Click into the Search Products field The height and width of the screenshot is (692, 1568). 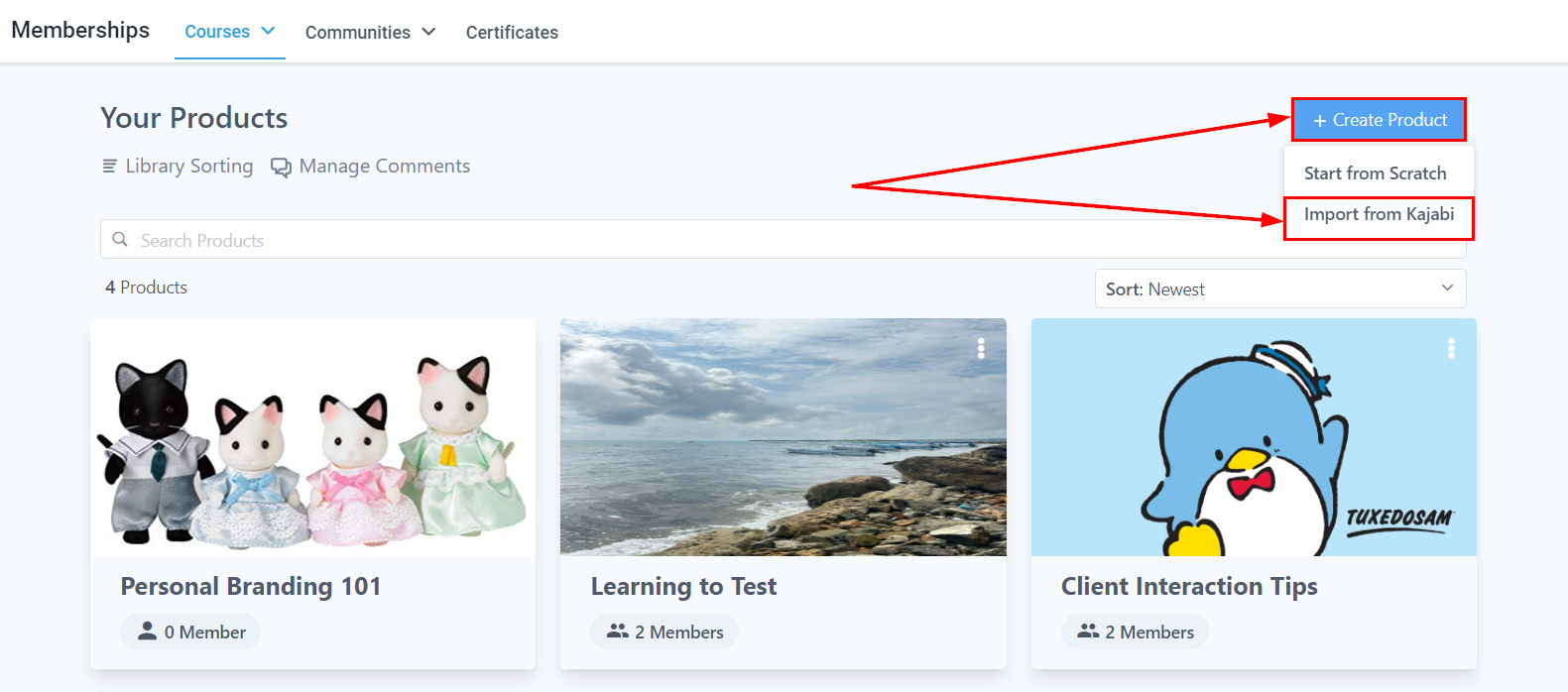click(694, 240)
